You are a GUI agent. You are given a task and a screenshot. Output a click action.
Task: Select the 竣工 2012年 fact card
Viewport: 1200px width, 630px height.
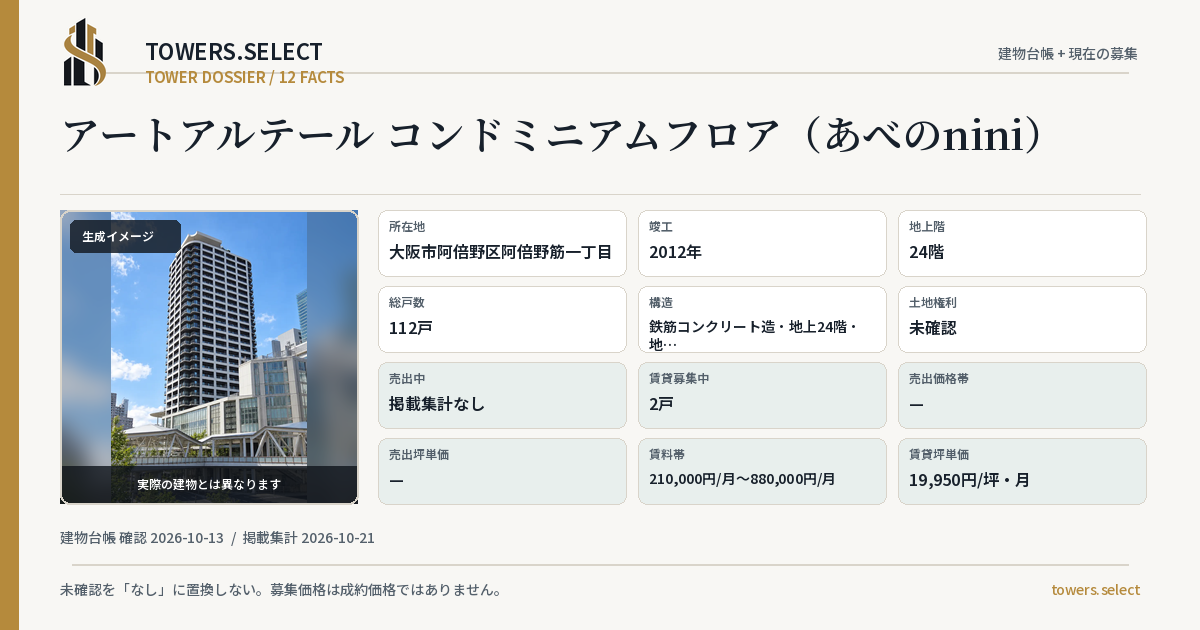pyautogui.click(x=762, y=243)
